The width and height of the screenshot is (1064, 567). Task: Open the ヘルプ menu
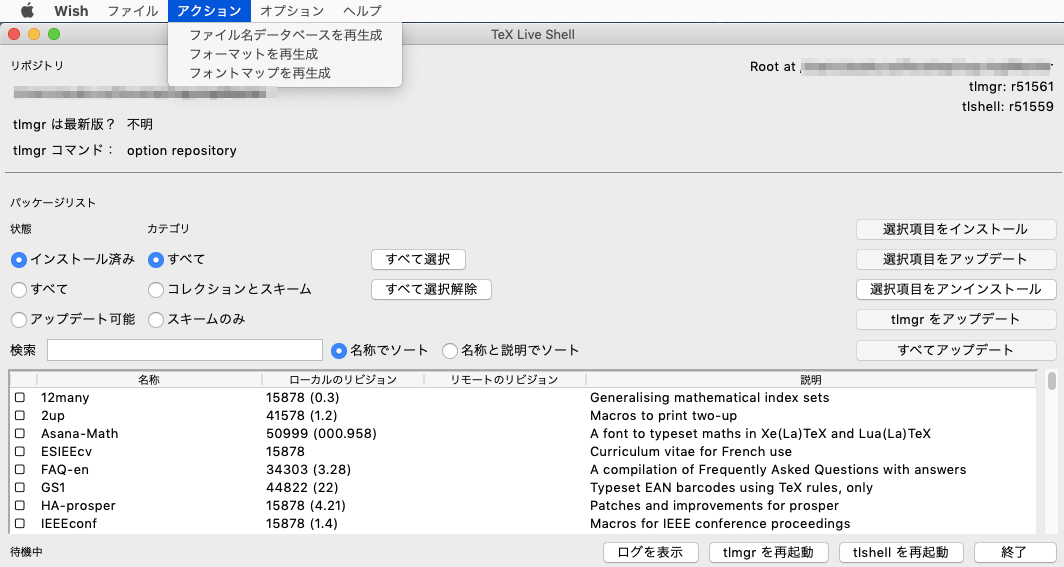(x=362, y=11)
